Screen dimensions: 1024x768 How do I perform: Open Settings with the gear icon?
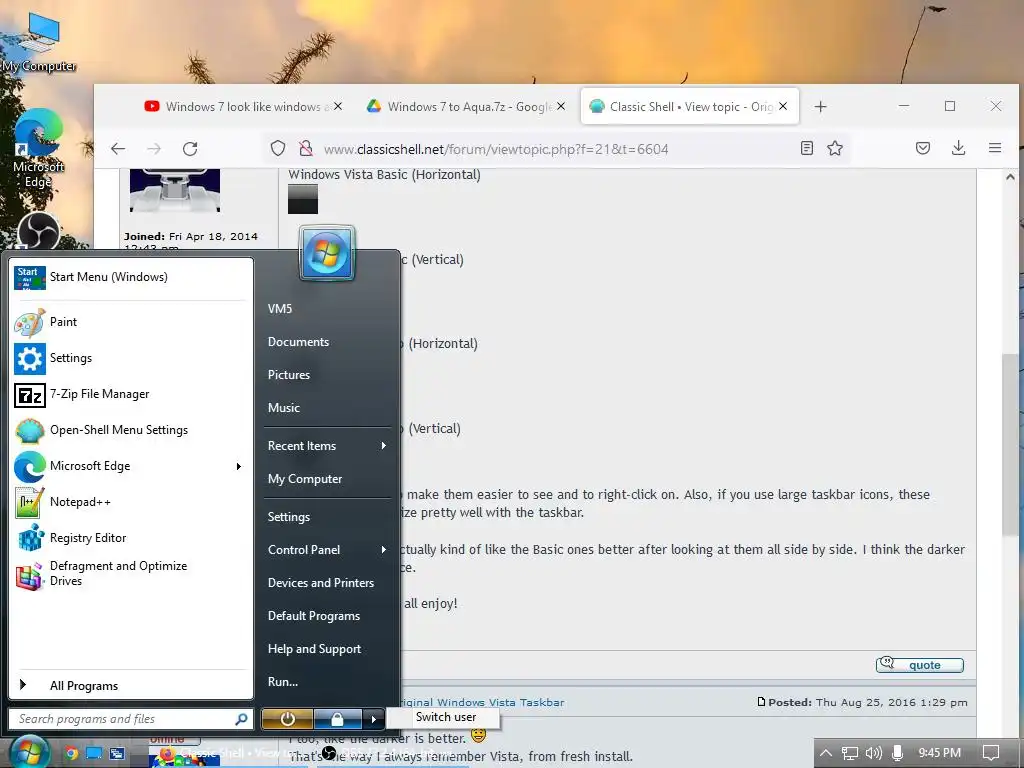(x=131, y=358)
